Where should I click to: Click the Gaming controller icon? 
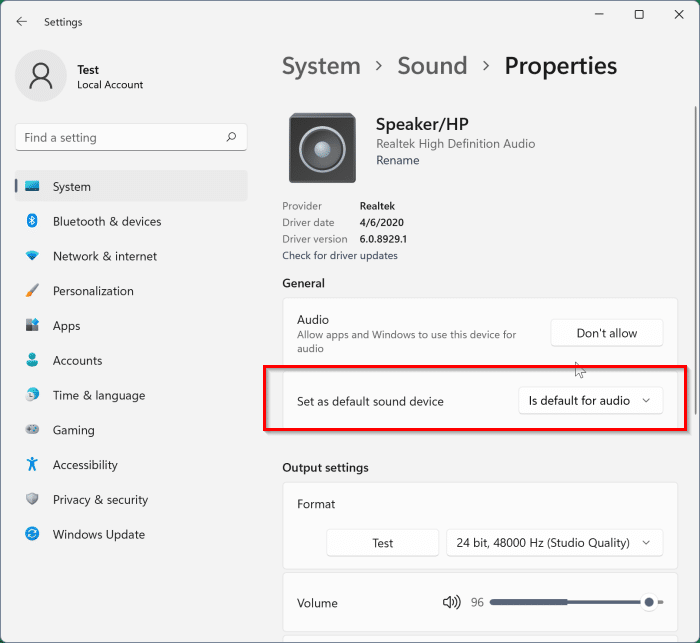32,430
